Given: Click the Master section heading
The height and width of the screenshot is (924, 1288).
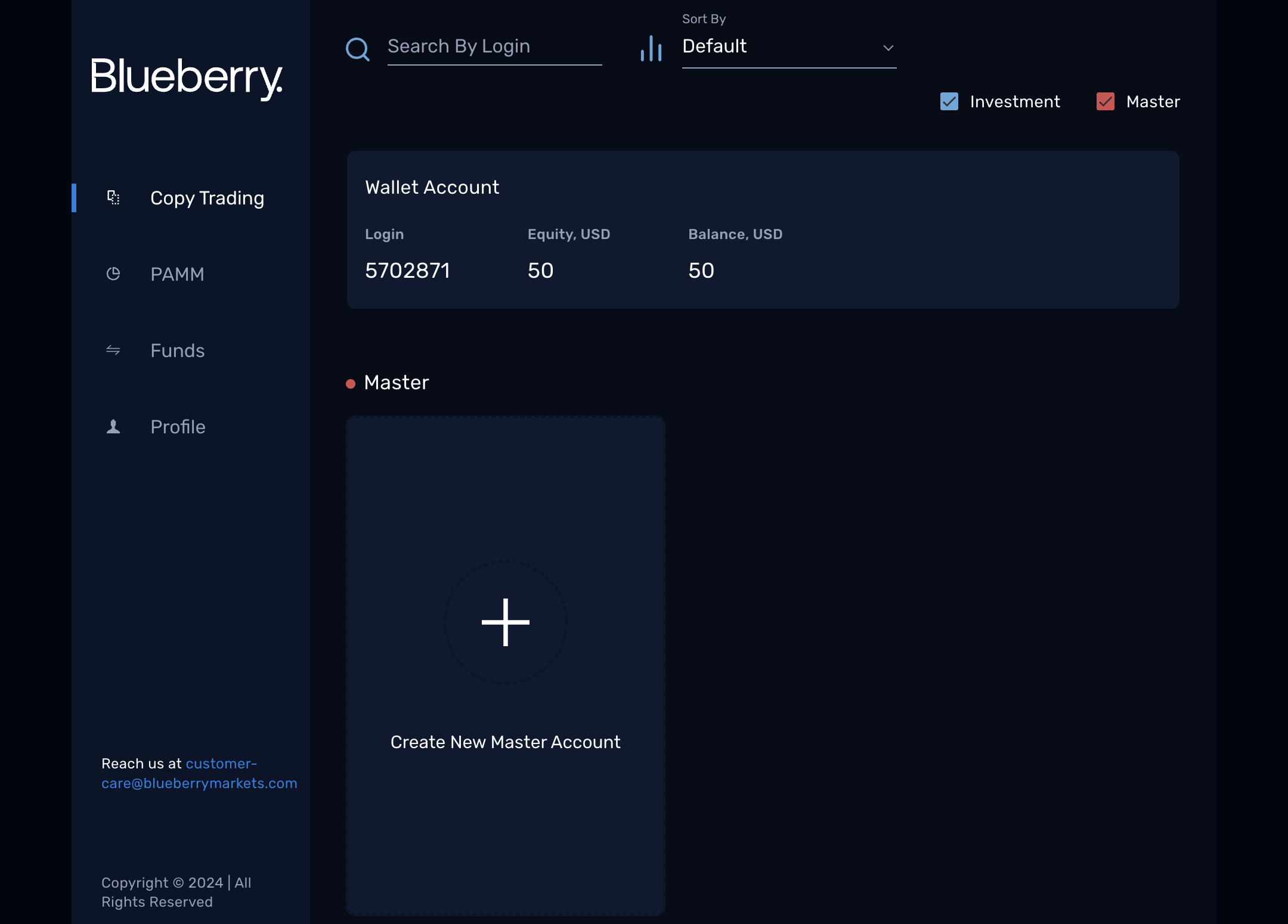Looking at the screenshot, I should click(397, 383).
